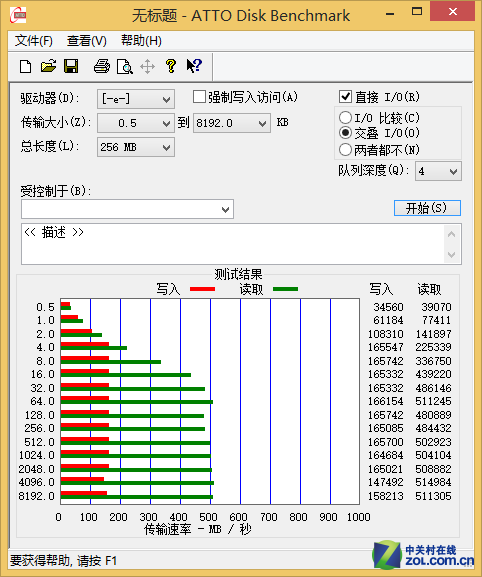Click description scrollbar up arrow
This screenshot has width=482, height=577.
(x=452, y=234)
